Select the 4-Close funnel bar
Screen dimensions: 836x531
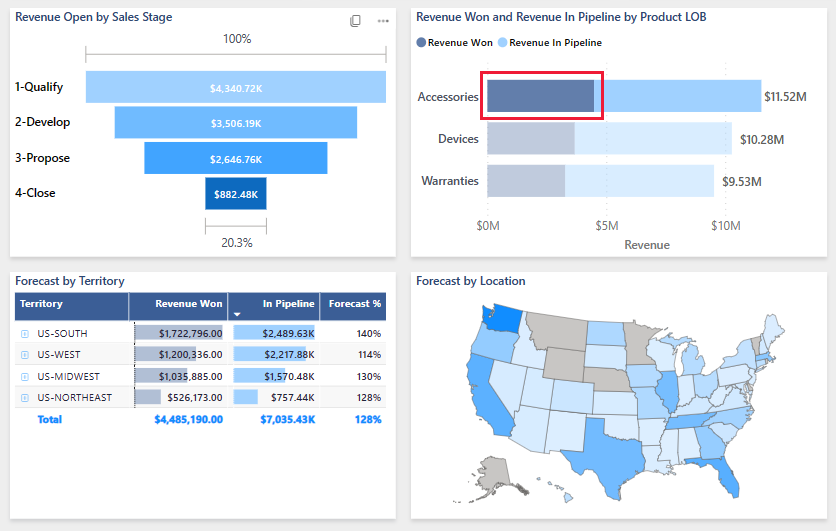coord(236,194)
